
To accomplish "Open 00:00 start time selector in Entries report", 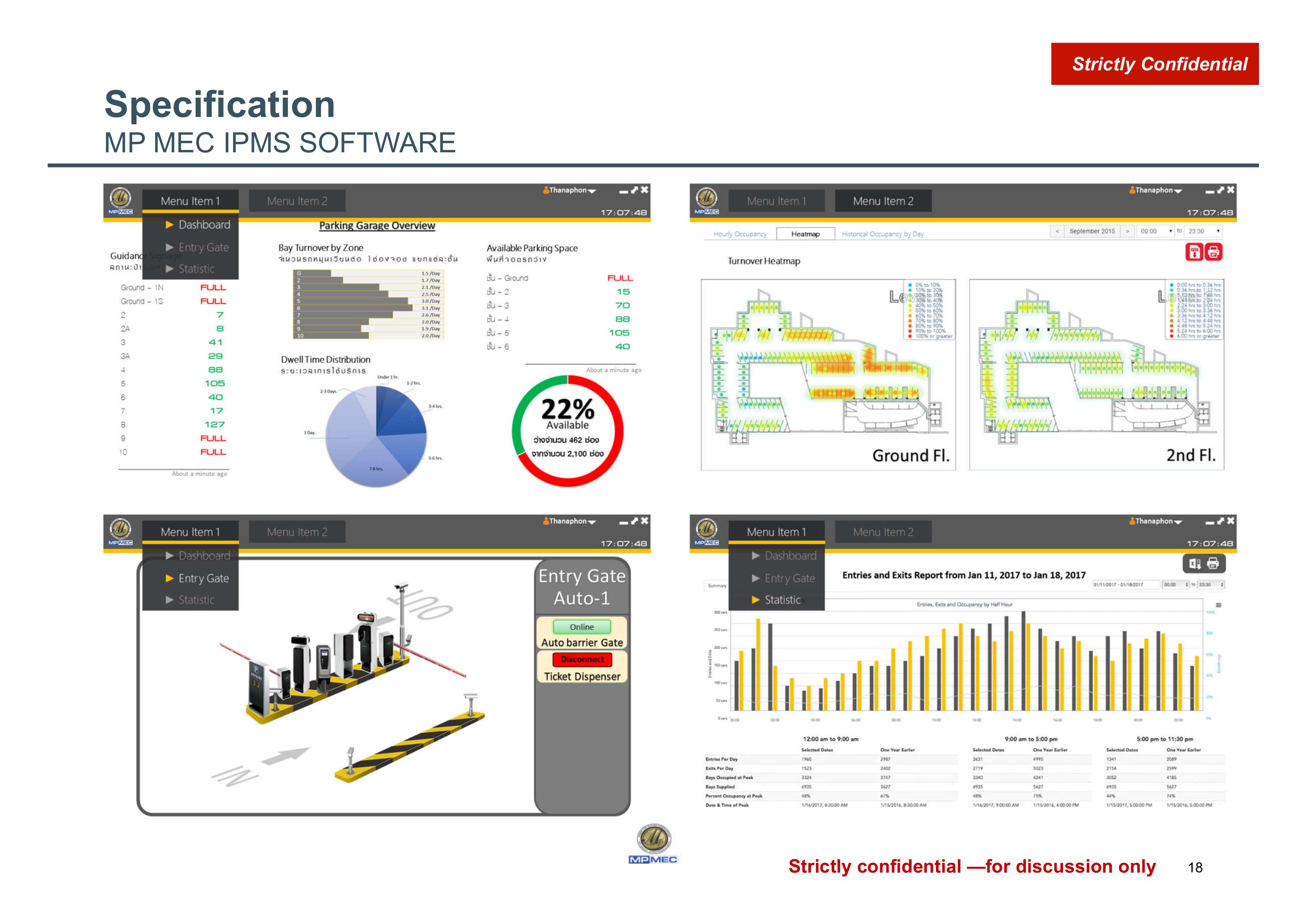I will coord(1176,585).
